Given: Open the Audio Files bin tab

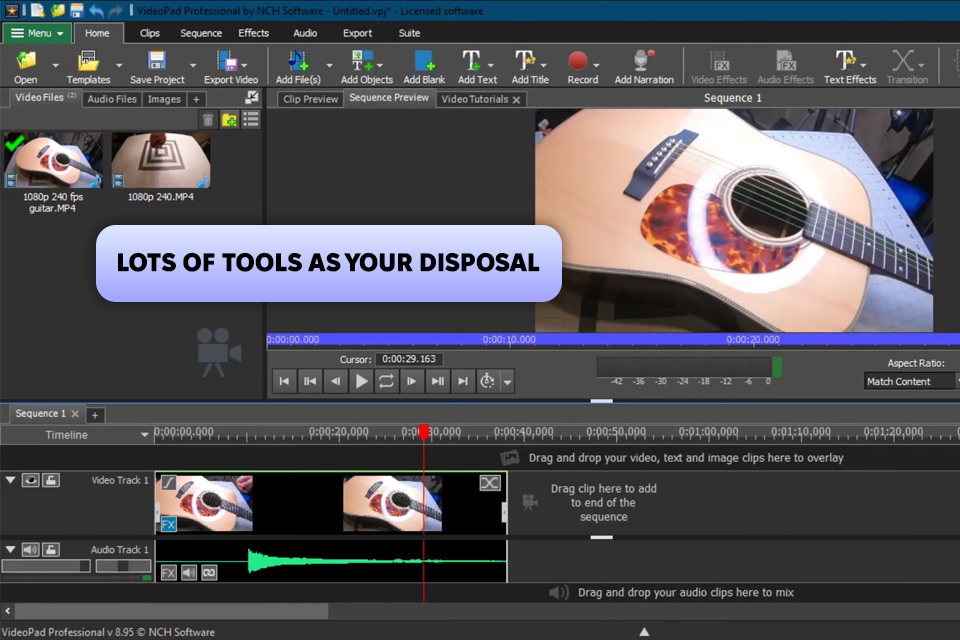Looking at the screenshot, I should (x=112, y=99).
